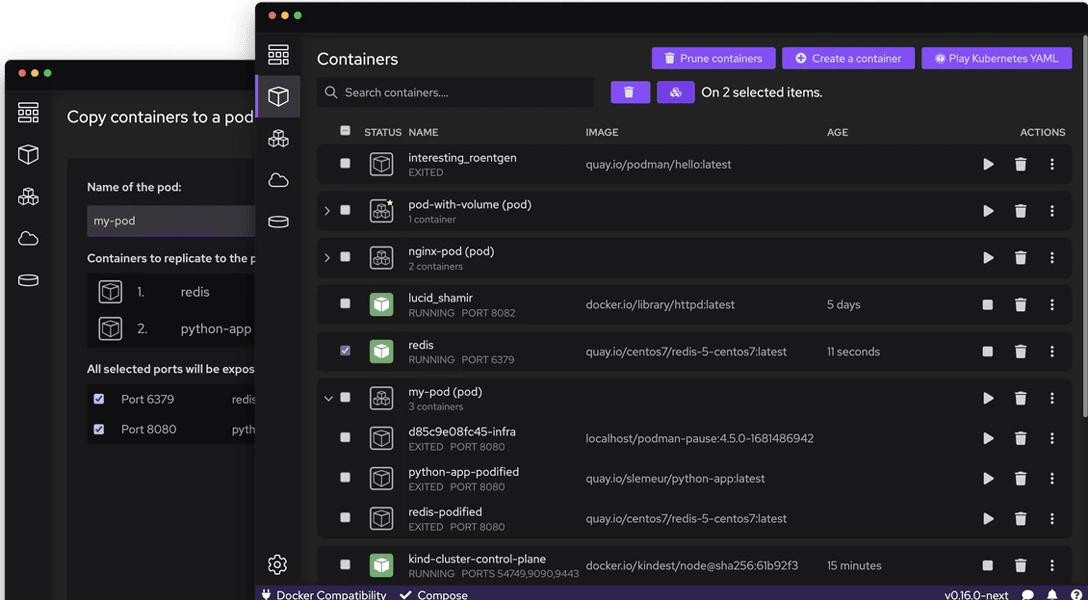This screenshot has width=1088, height=600.
Task: Click the Prune containers button
Action: click(713, 58)
